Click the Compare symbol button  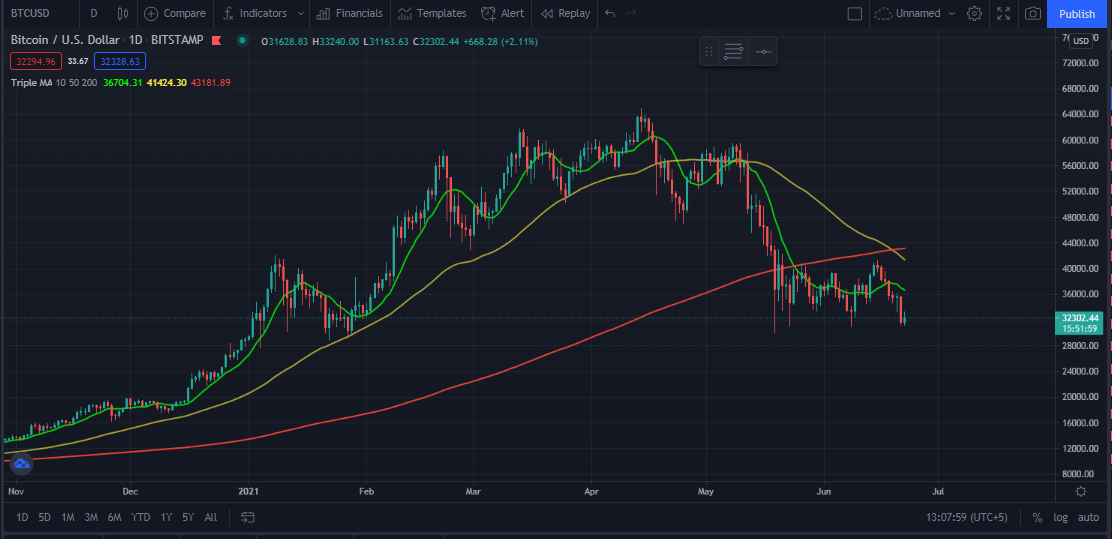click(x=174, y=13)
